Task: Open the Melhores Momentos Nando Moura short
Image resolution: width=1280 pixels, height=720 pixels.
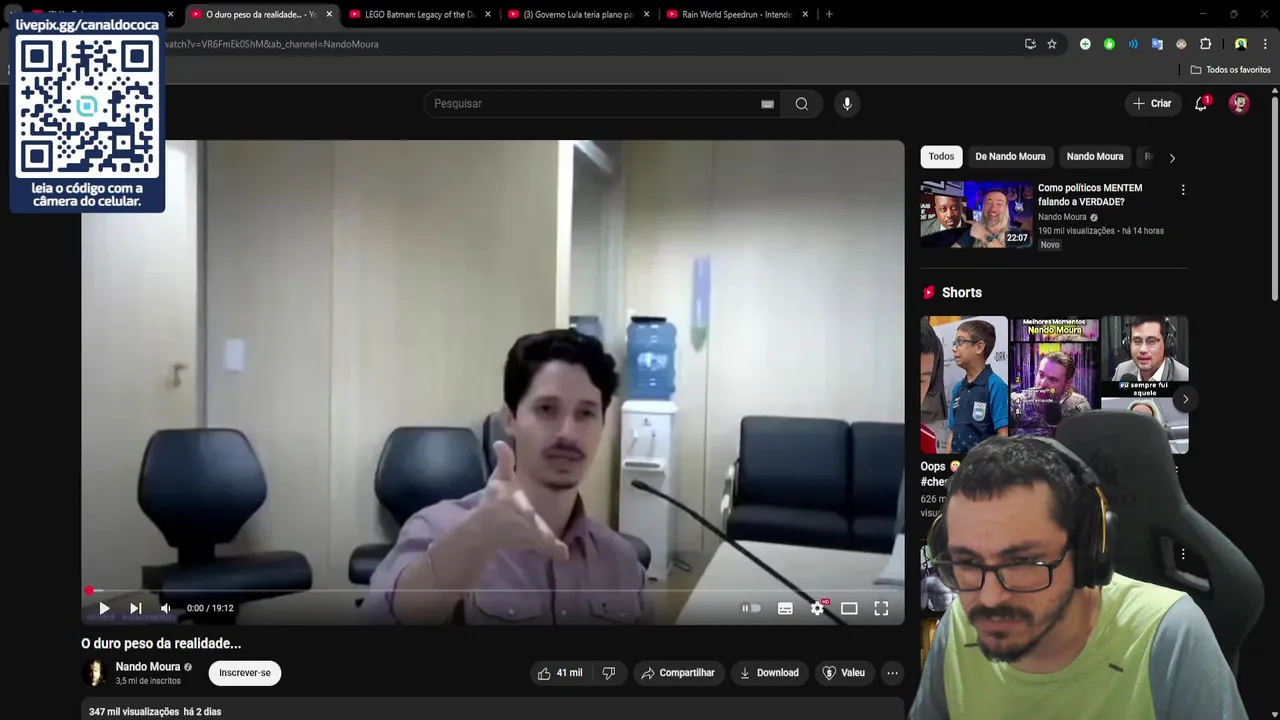Action: [x=1054, y=375]
